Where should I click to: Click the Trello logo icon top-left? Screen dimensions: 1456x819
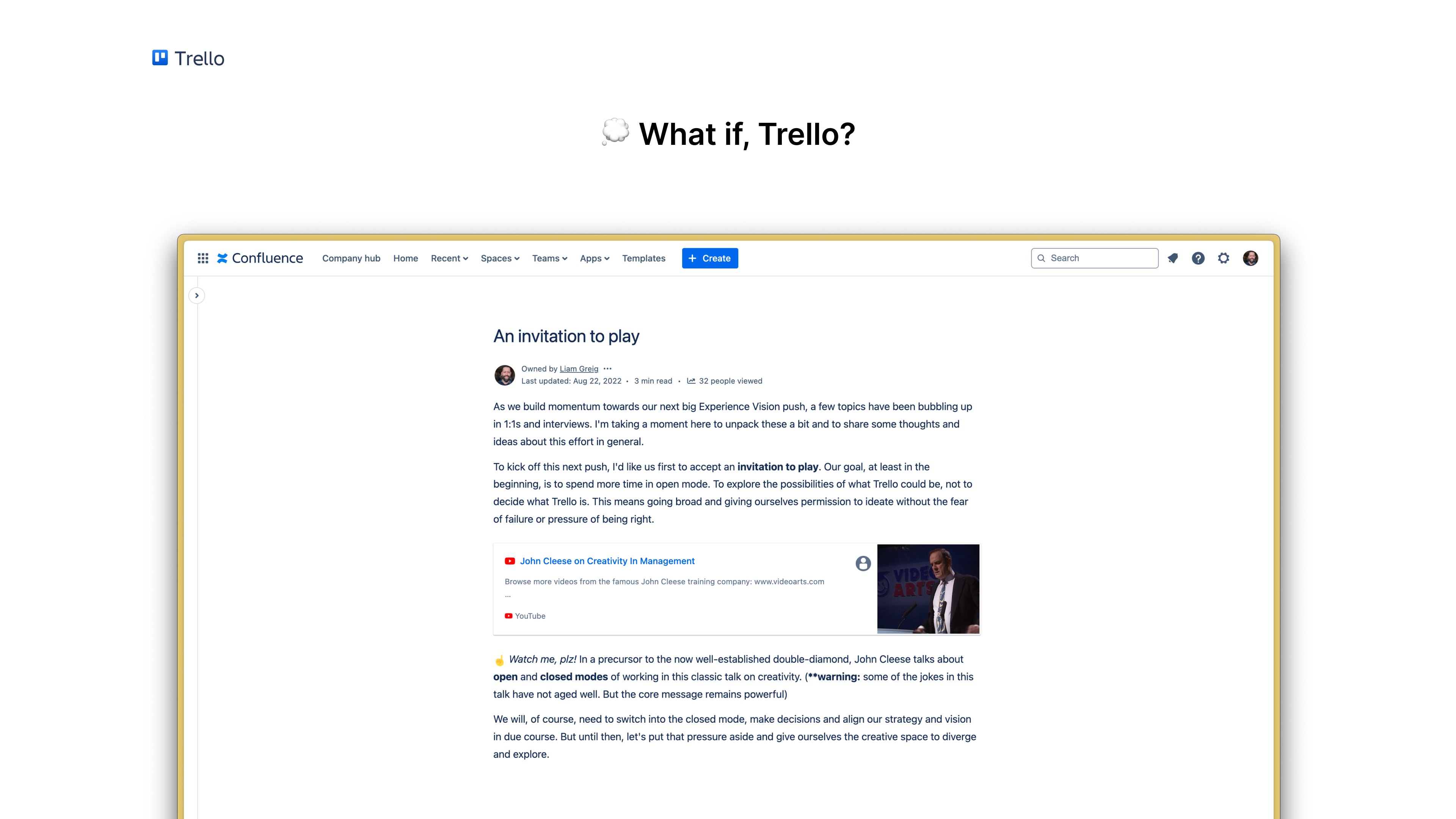[x=160, y=58]
